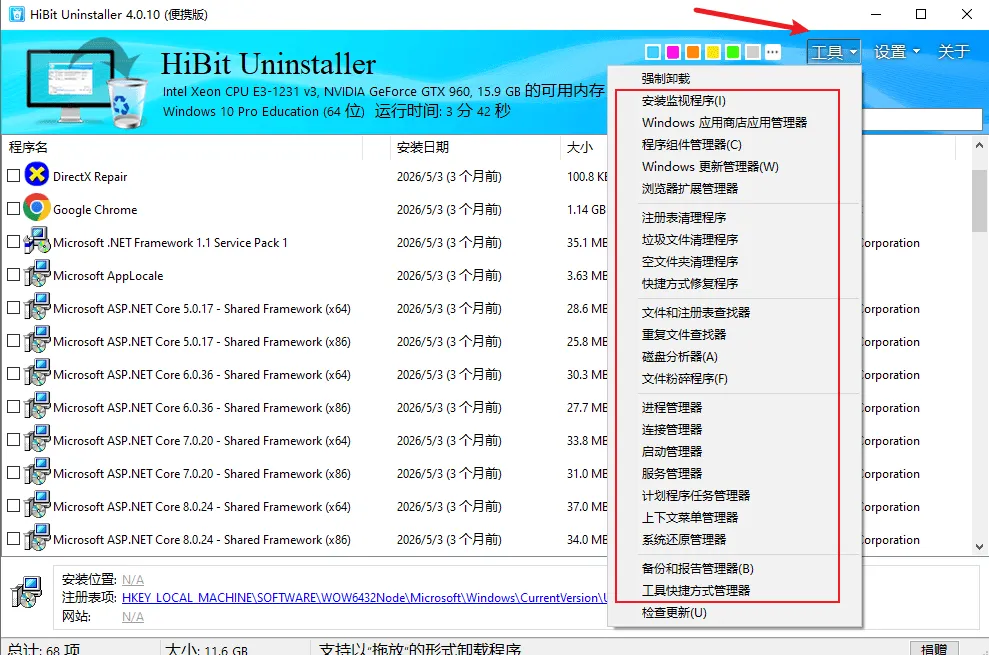Click the HiBit Uninstaller title bar icon
Viewport: 989px width, 655px height.
tap(16, 14)
